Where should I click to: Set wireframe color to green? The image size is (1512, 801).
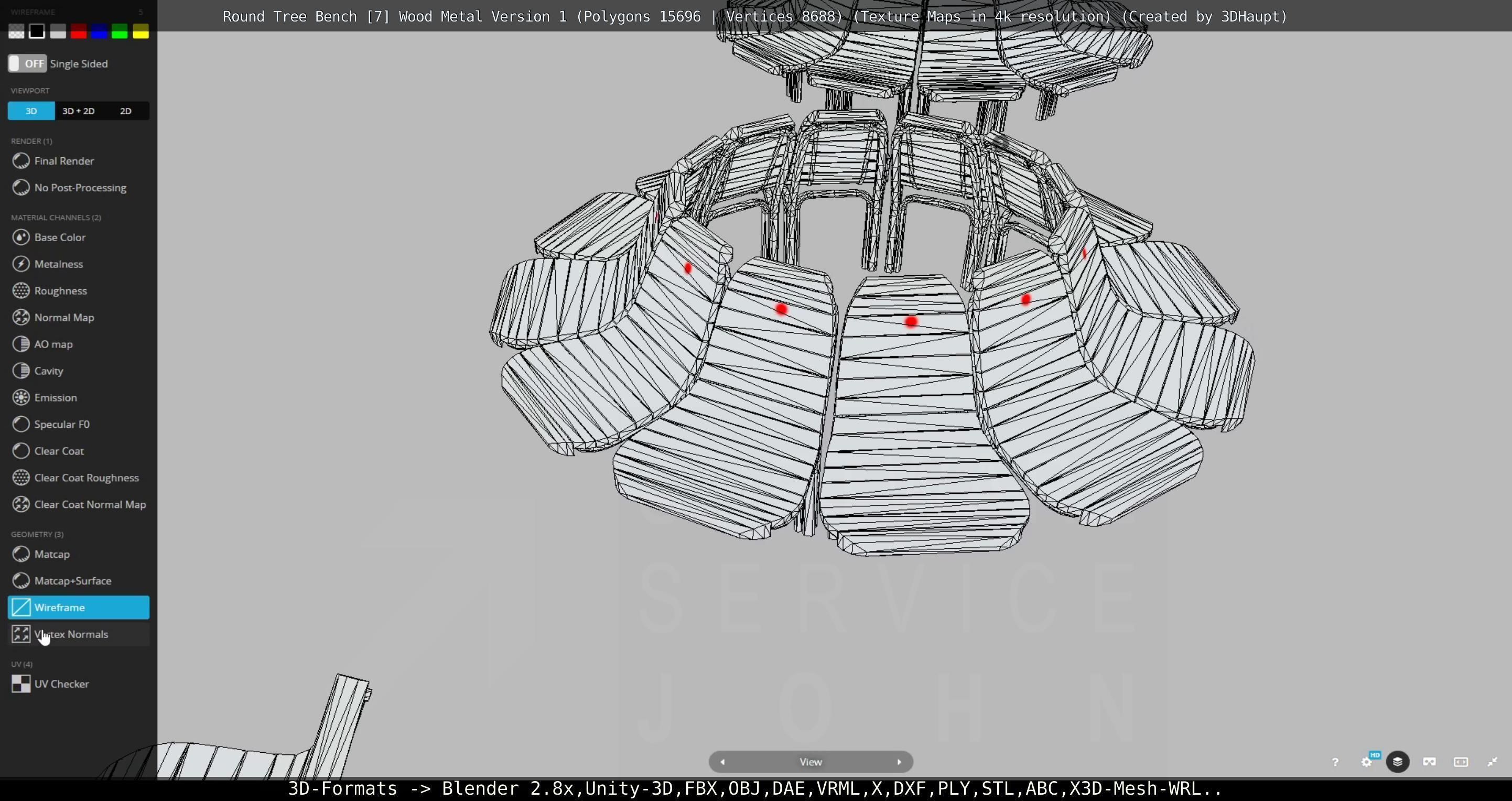pyautogui.click(x=120, y=31)
